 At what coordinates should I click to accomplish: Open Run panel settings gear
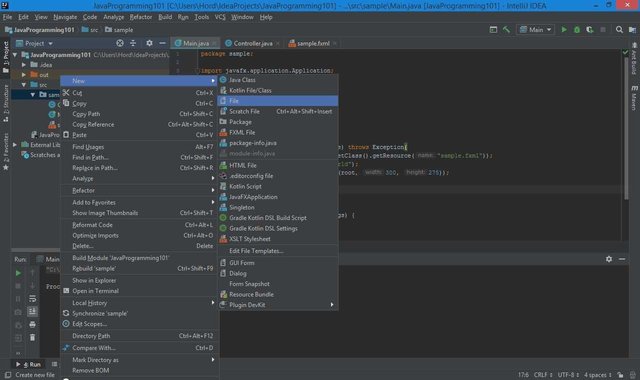tap(609, 259)
